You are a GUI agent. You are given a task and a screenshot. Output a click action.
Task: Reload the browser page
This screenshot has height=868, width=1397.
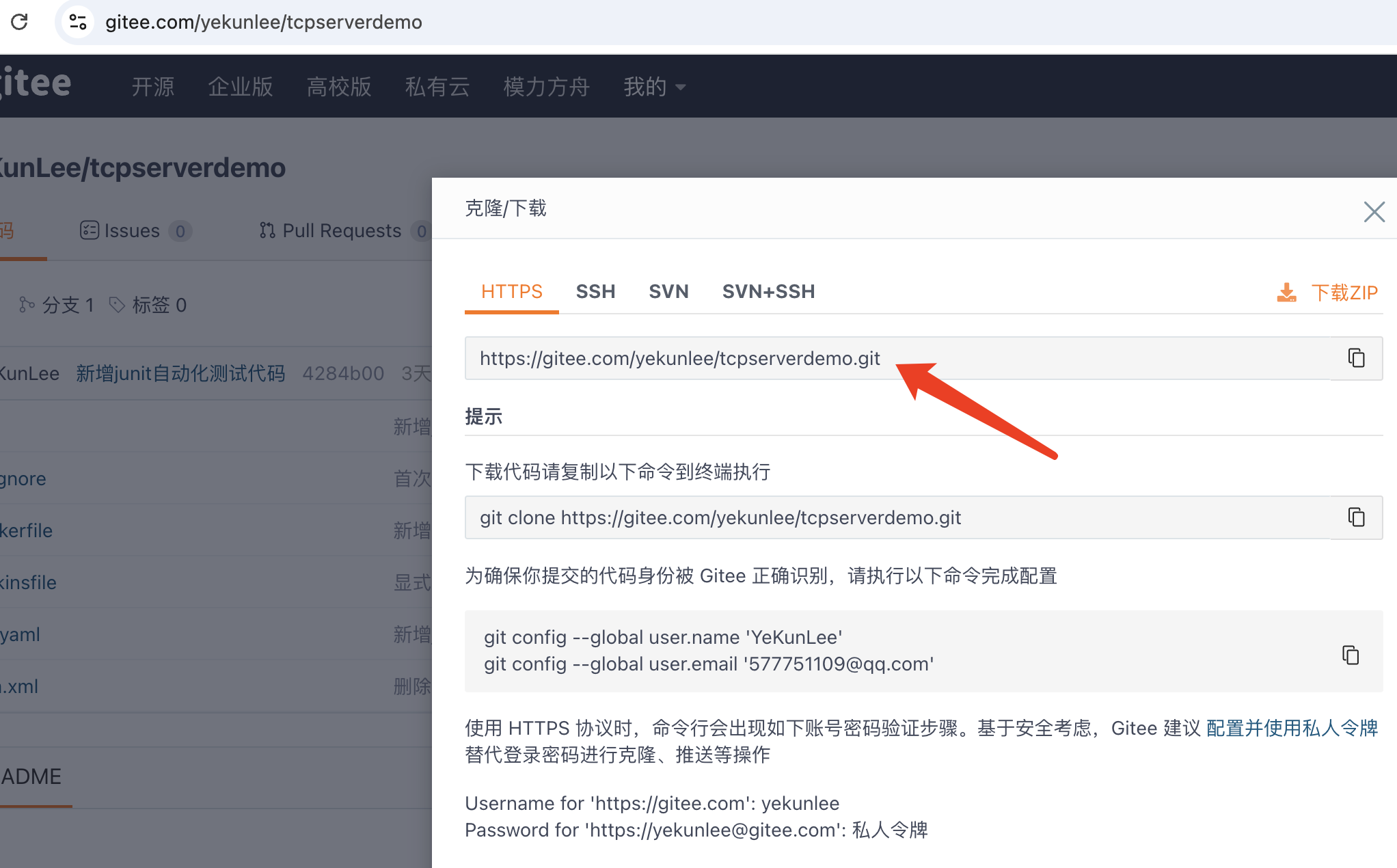point(20,22)
